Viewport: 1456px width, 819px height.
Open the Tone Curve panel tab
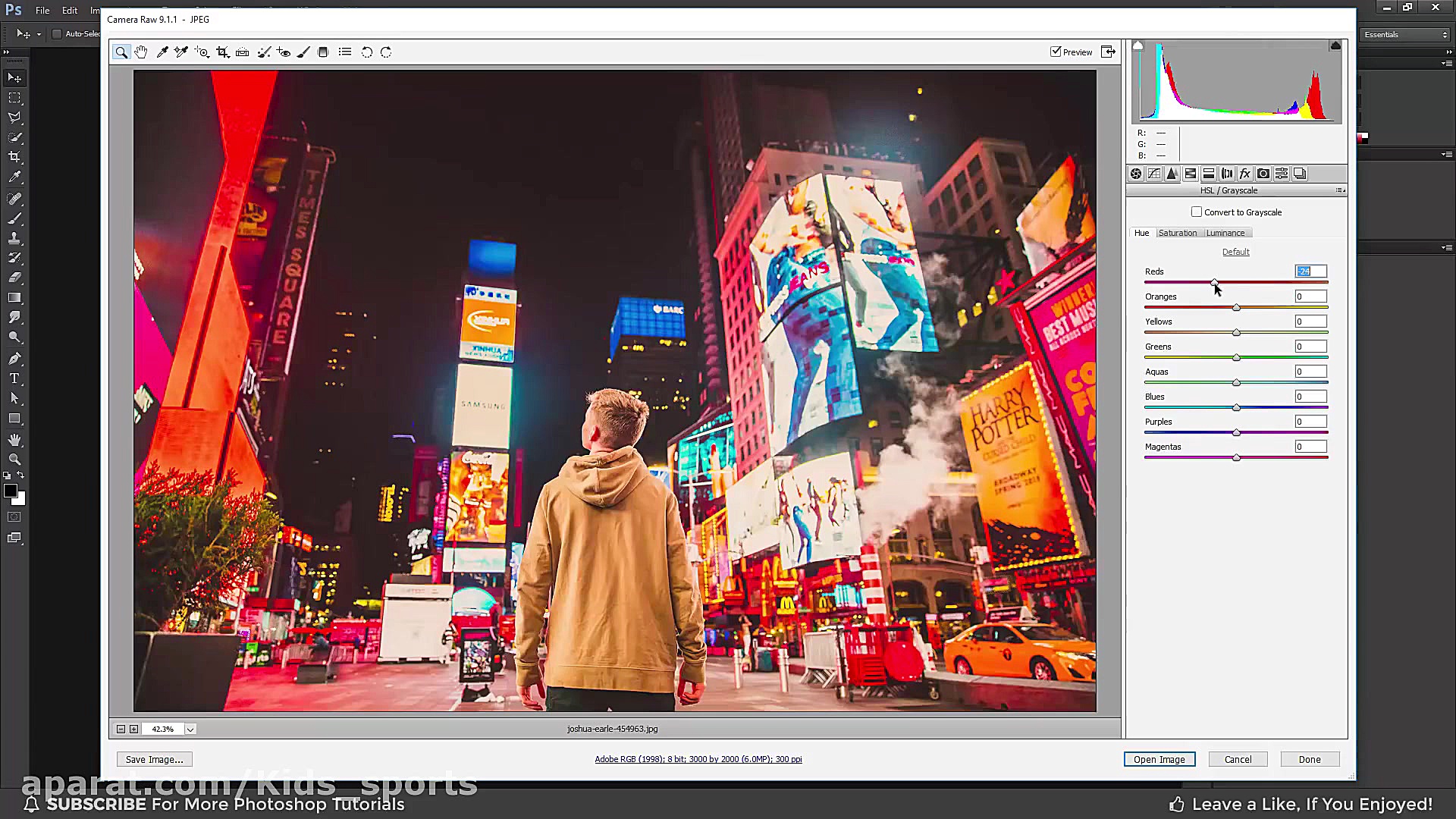point(1153,174)
